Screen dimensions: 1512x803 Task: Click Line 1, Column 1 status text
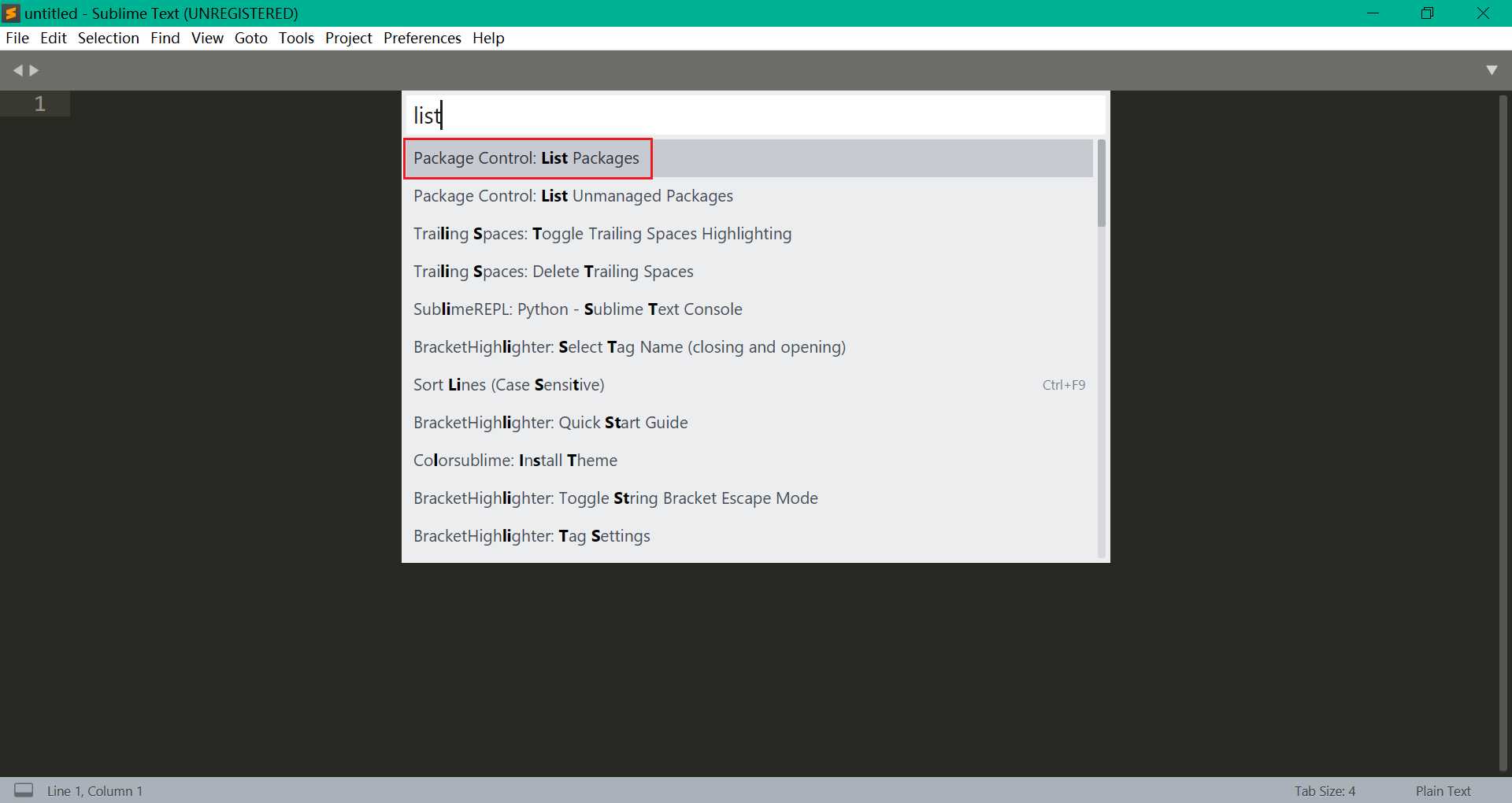click(94, 791)
